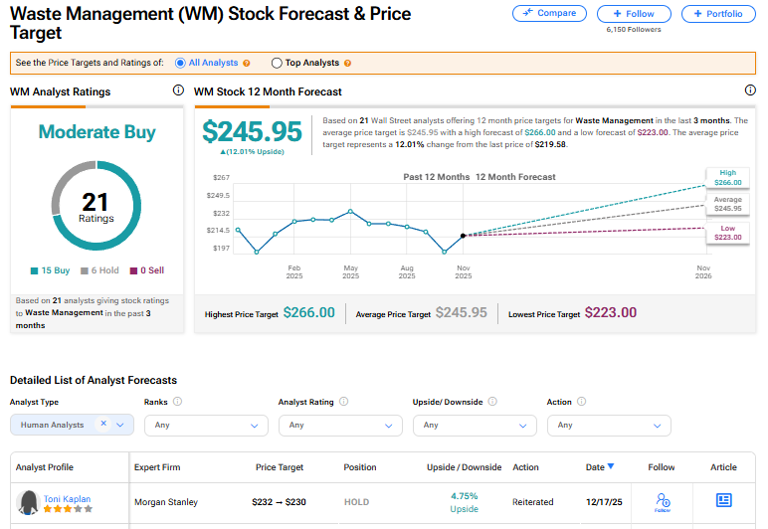
Task: Select the Top Analysts radio button
Action: coord(277,63)
